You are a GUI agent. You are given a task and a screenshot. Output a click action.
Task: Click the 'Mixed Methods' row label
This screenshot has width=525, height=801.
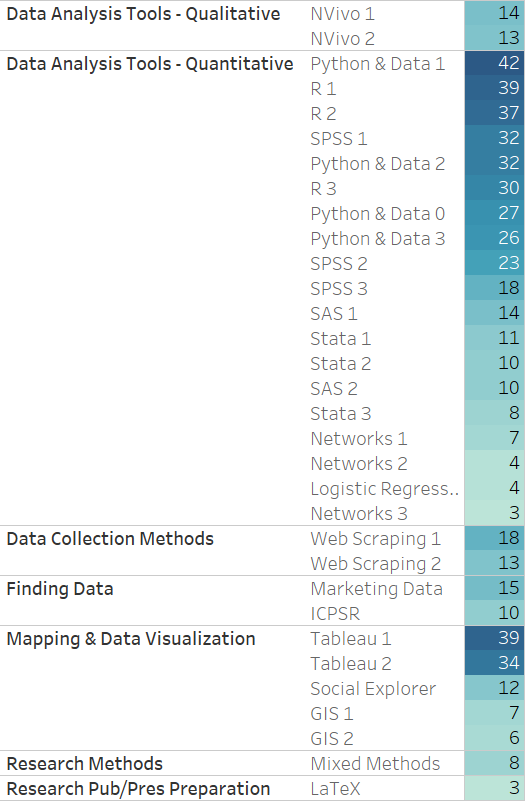[375, 765]
